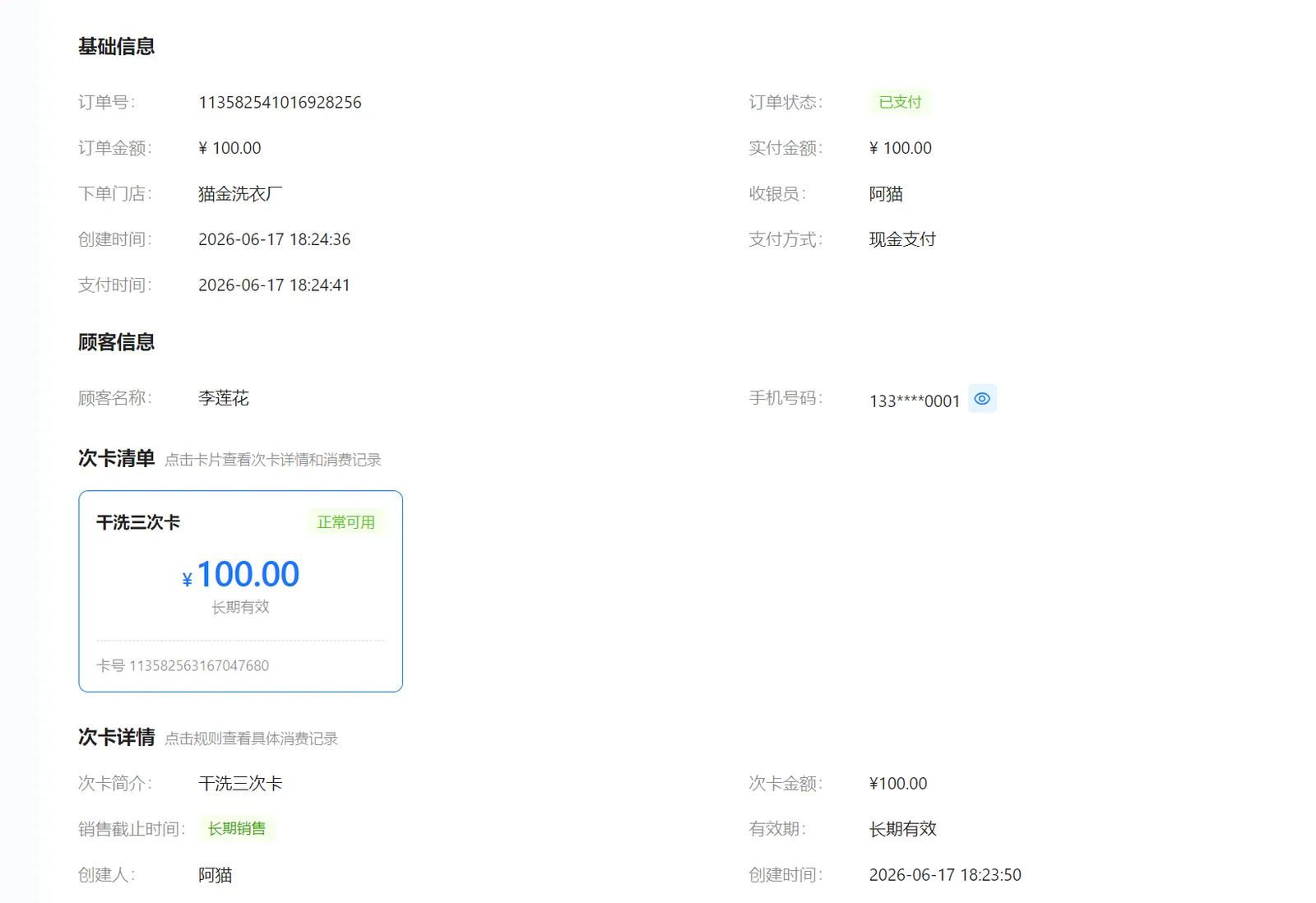This screenshot has width=1316, height=903.
Task: Click the 次卡详情 section heading
Action: tap(117, 737)
